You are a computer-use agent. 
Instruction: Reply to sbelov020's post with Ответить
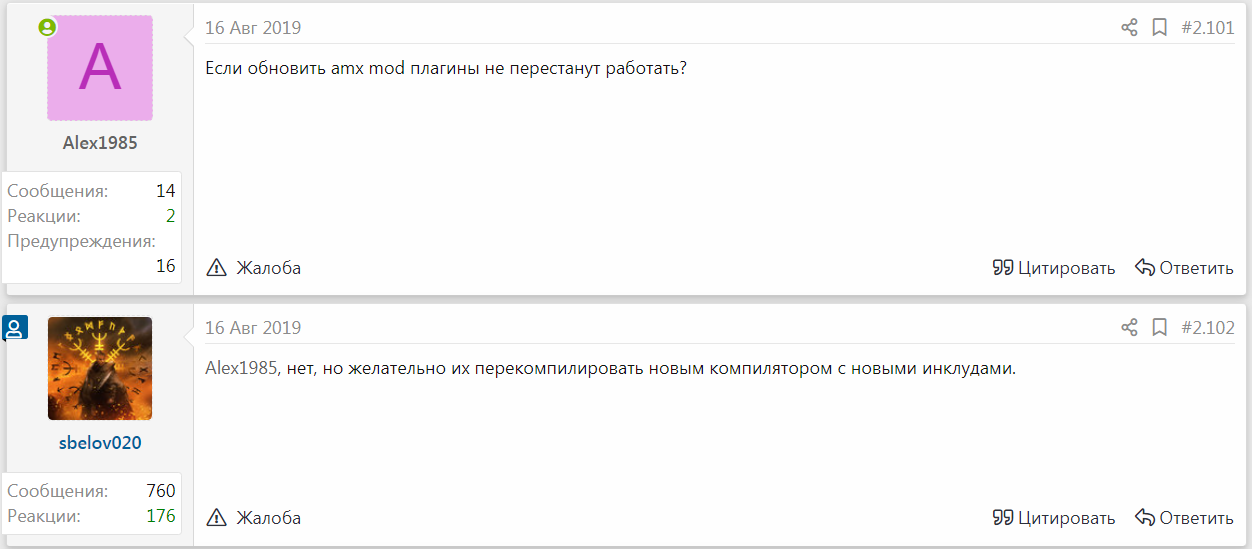coord(1184,518)
